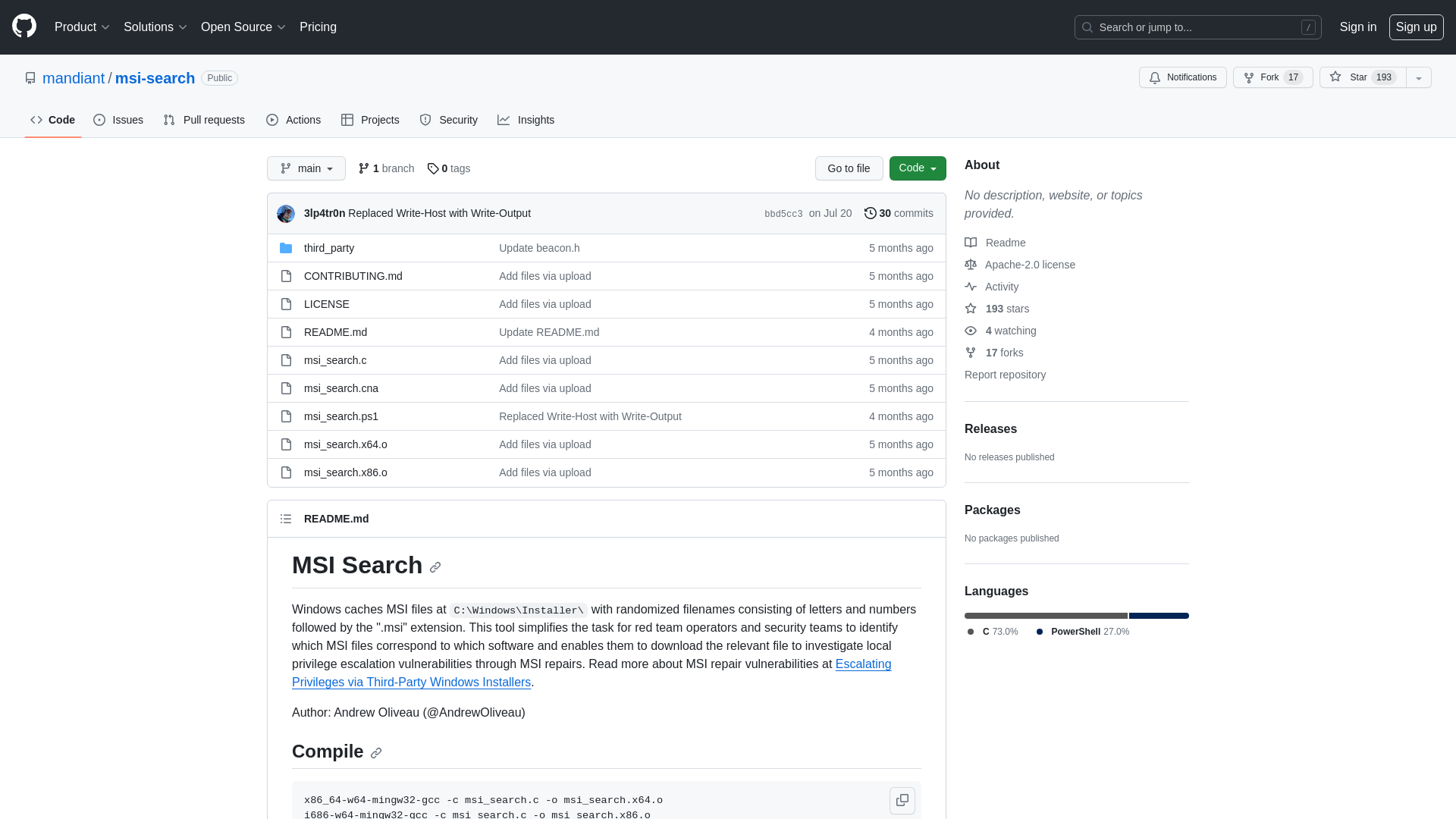Image resolution: width=1456 pixels, height=819 pixels.
Task: Open the main branch selector
Action: click(x=306, y=168)
